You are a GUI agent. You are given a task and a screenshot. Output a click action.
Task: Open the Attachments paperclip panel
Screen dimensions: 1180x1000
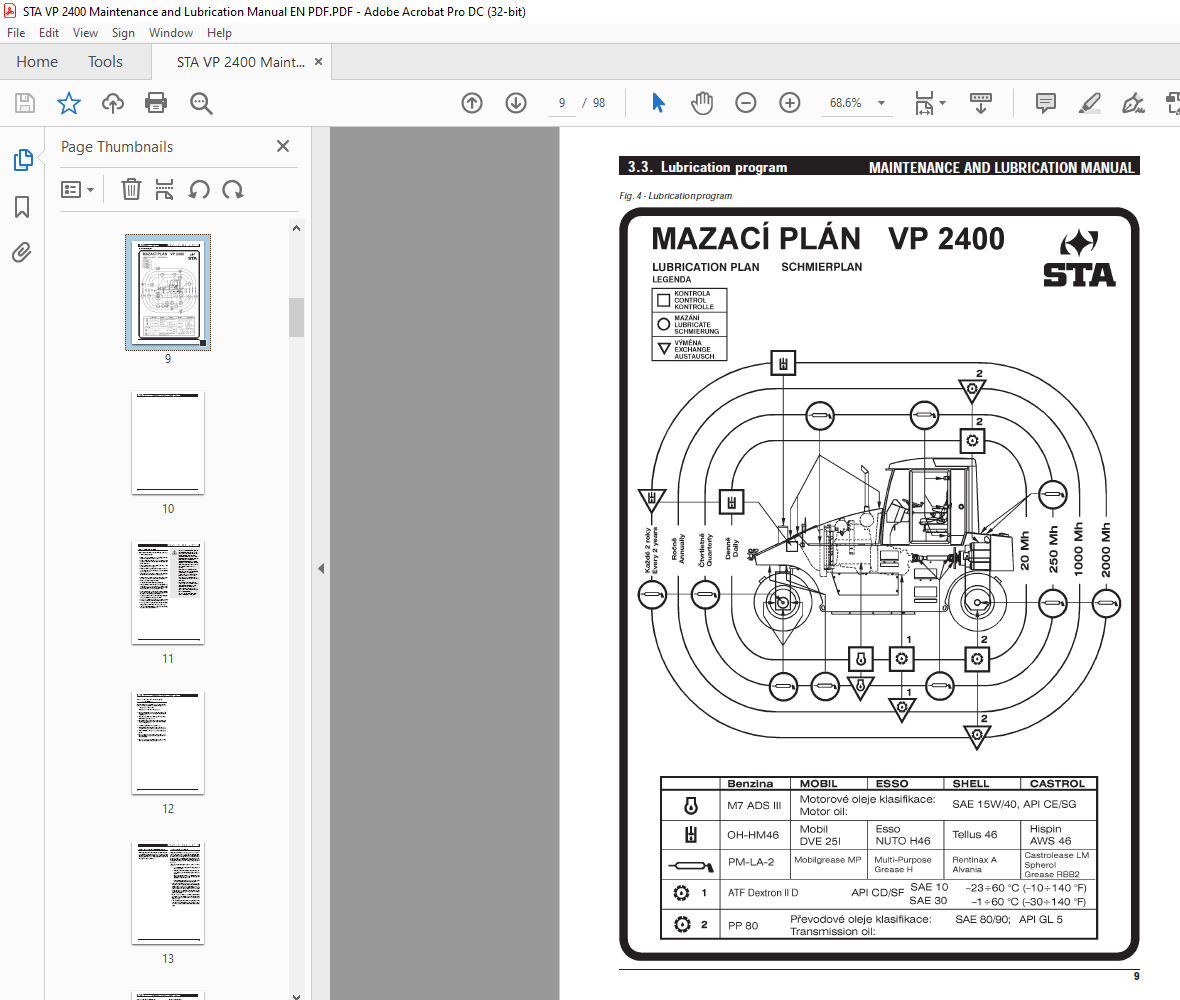pyautogui.click(x=22, y=253)
